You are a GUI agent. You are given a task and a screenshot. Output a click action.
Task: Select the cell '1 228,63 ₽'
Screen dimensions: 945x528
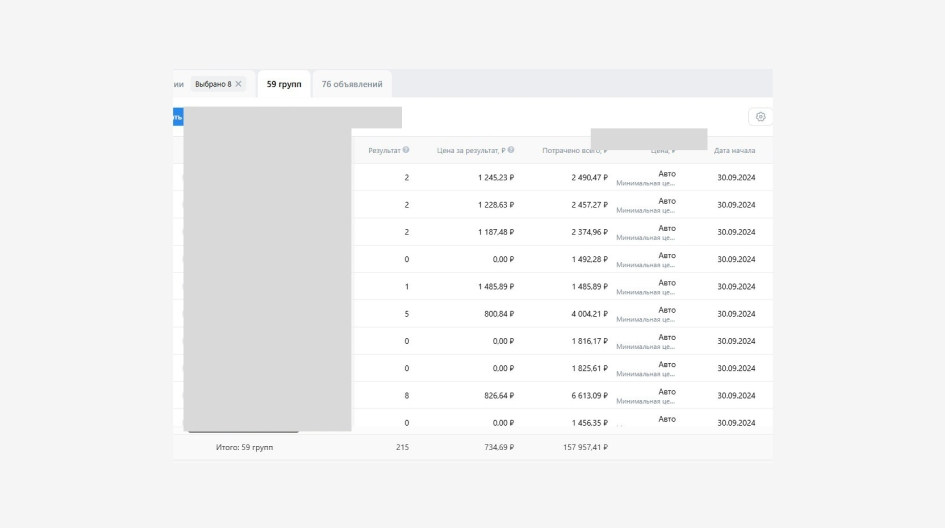pos(496,205)
